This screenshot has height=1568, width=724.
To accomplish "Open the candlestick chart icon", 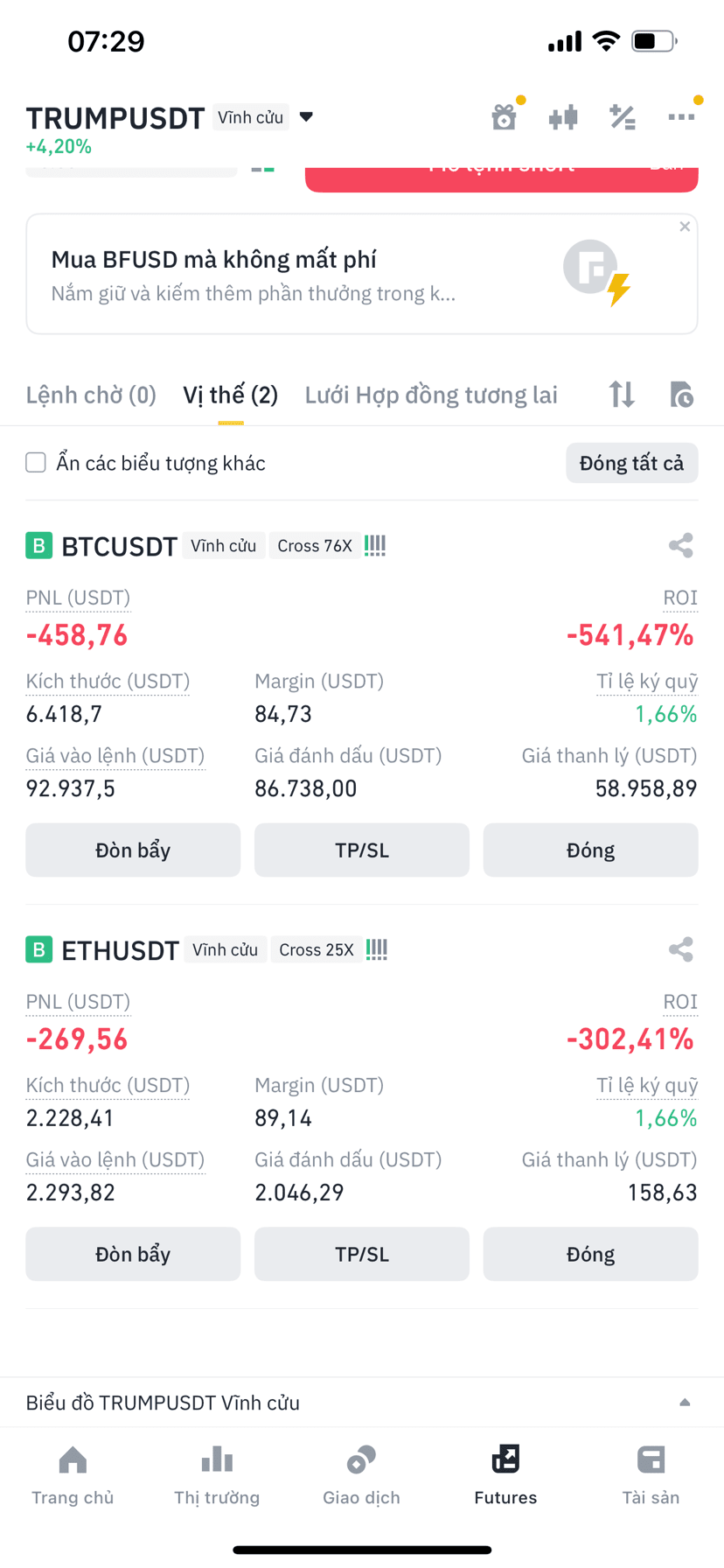I will [563, 116].
